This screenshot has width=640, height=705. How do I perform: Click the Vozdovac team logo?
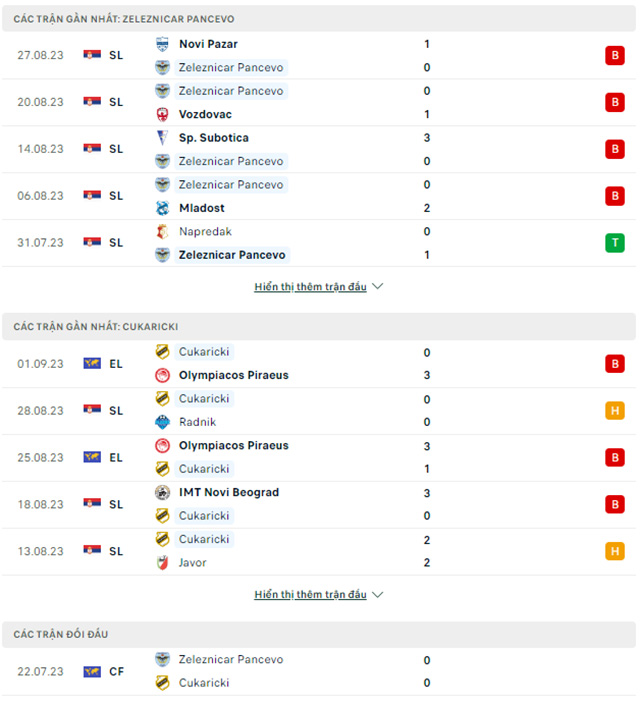[162, 114]
